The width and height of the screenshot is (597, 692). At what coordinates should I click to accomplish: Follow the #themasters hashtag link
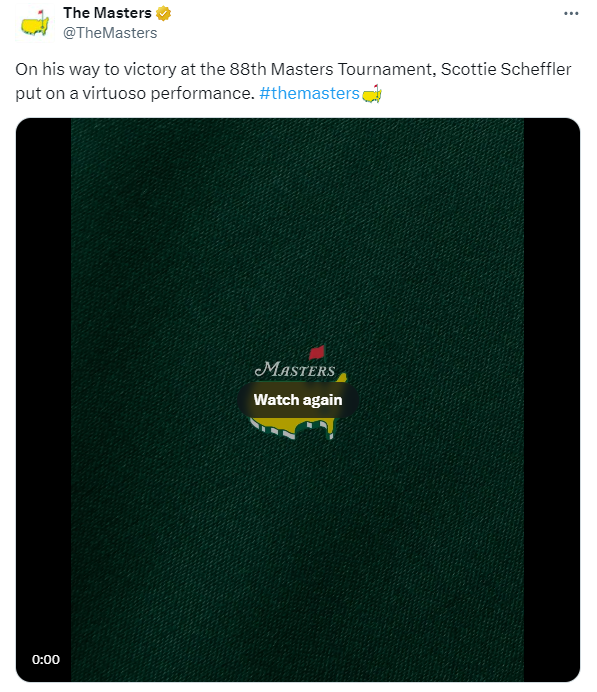tap(309, 93)
